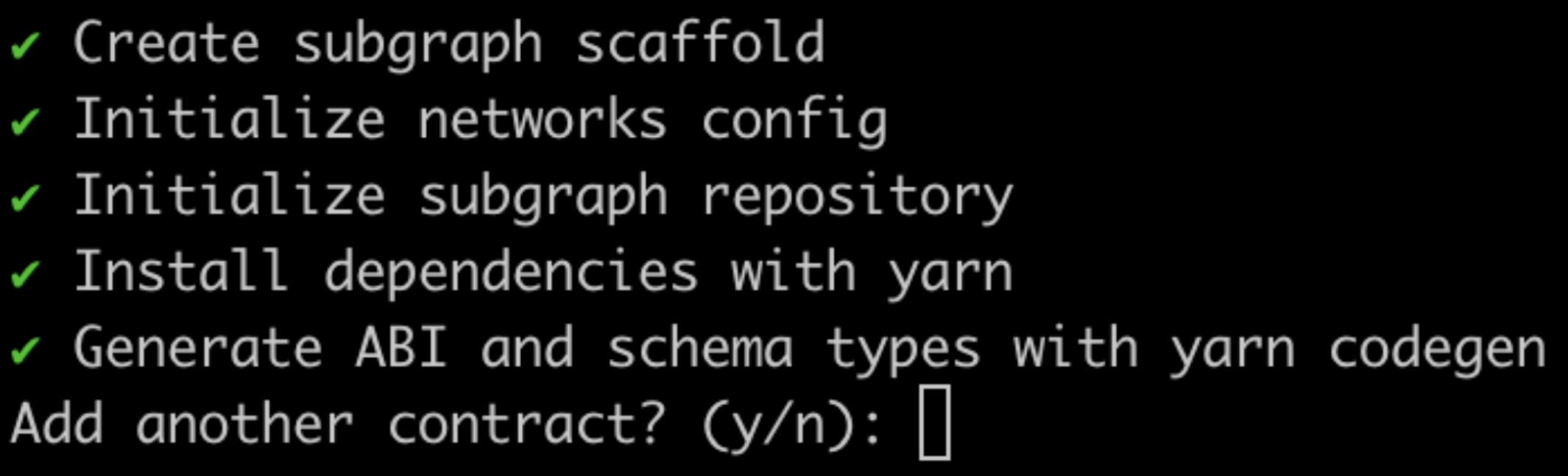Click the word "scaffold" in the first line
This screenshot has height=476, width=1568.
[x=700, y=43]
